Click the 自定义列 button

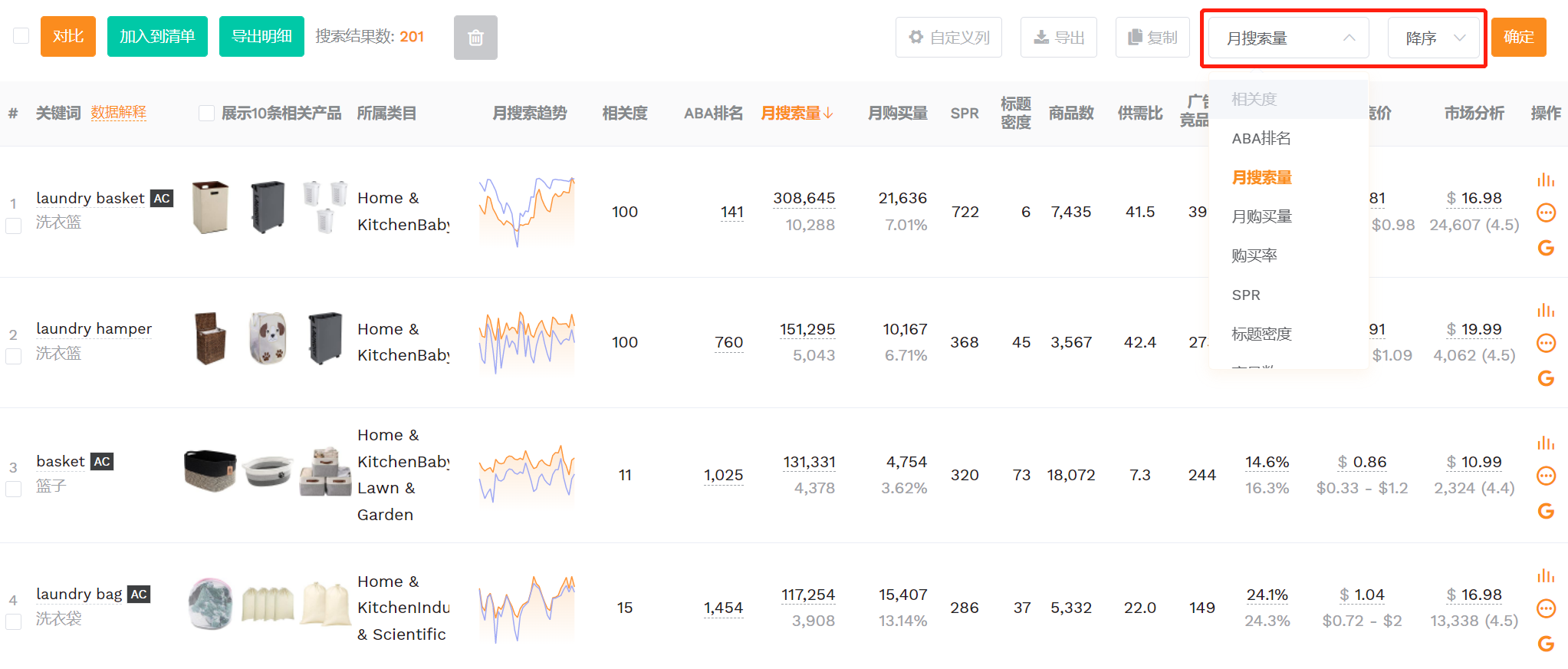(948, 38)
